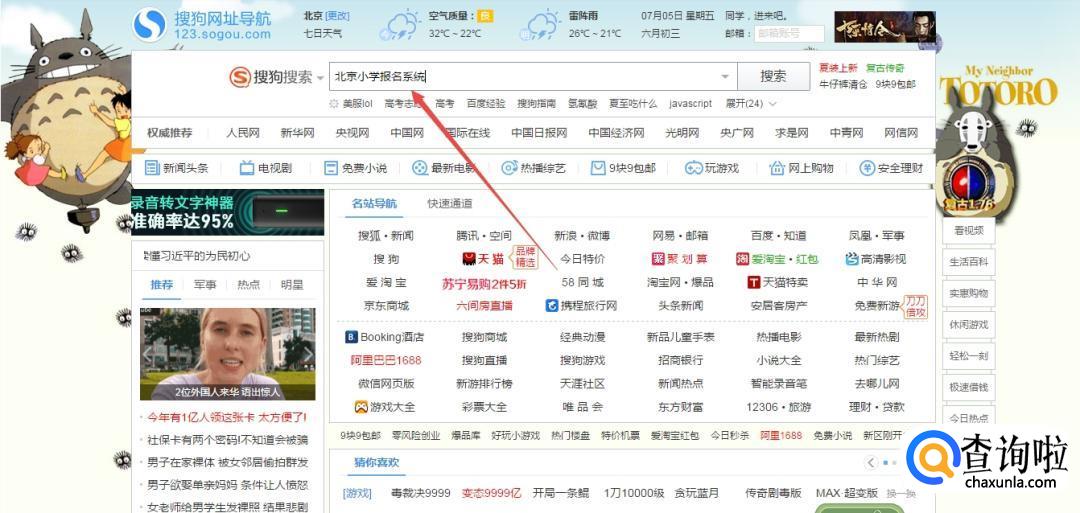The width and height of the screenshot is (1080, 513).
Task: Click the weather icon beside 空气质量
Action: click(x=400, y=25)
